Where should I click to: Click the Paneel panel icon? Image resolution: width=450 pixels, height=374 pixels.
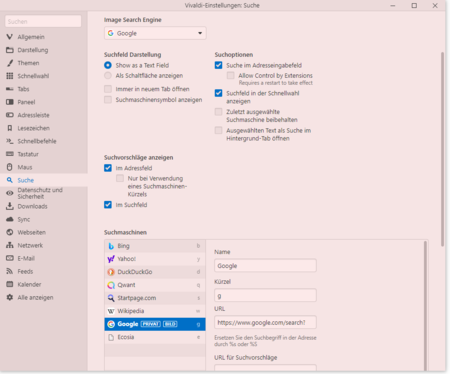click(x=10, y=102)
